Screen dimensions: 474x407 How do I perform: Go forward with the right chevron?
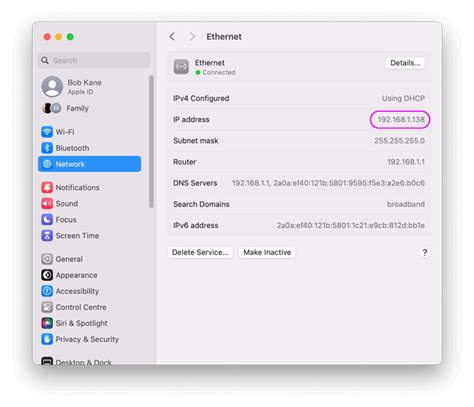[192, 36]
